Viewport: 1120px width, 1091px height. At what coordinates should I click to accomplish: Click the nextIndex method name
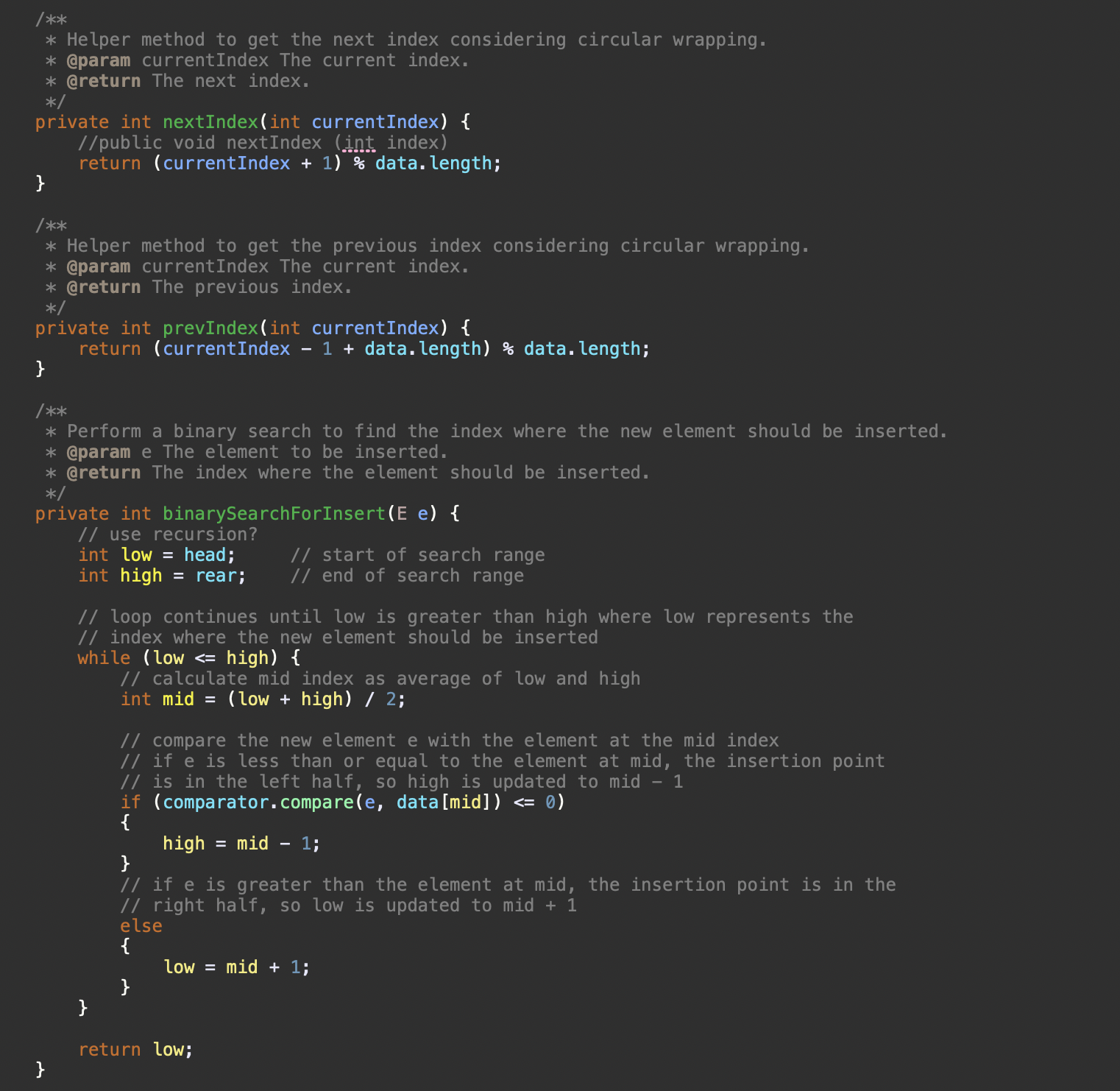click(209, 121)
